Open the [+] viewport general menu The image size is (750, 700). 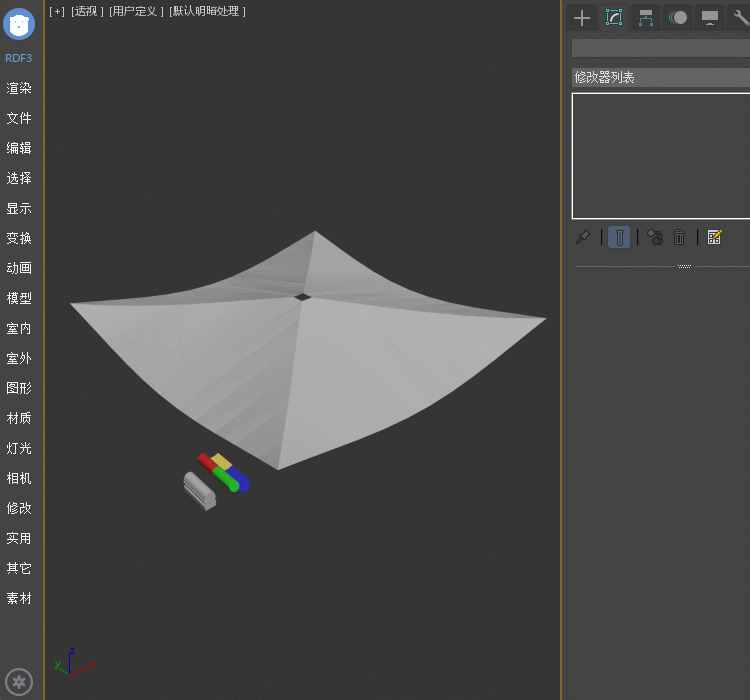pos(57,11)
